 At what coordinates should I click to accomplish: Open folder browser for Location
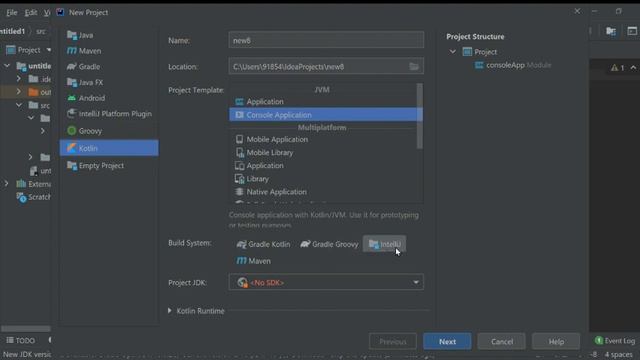pyautogui.click(x=414, y=67)
